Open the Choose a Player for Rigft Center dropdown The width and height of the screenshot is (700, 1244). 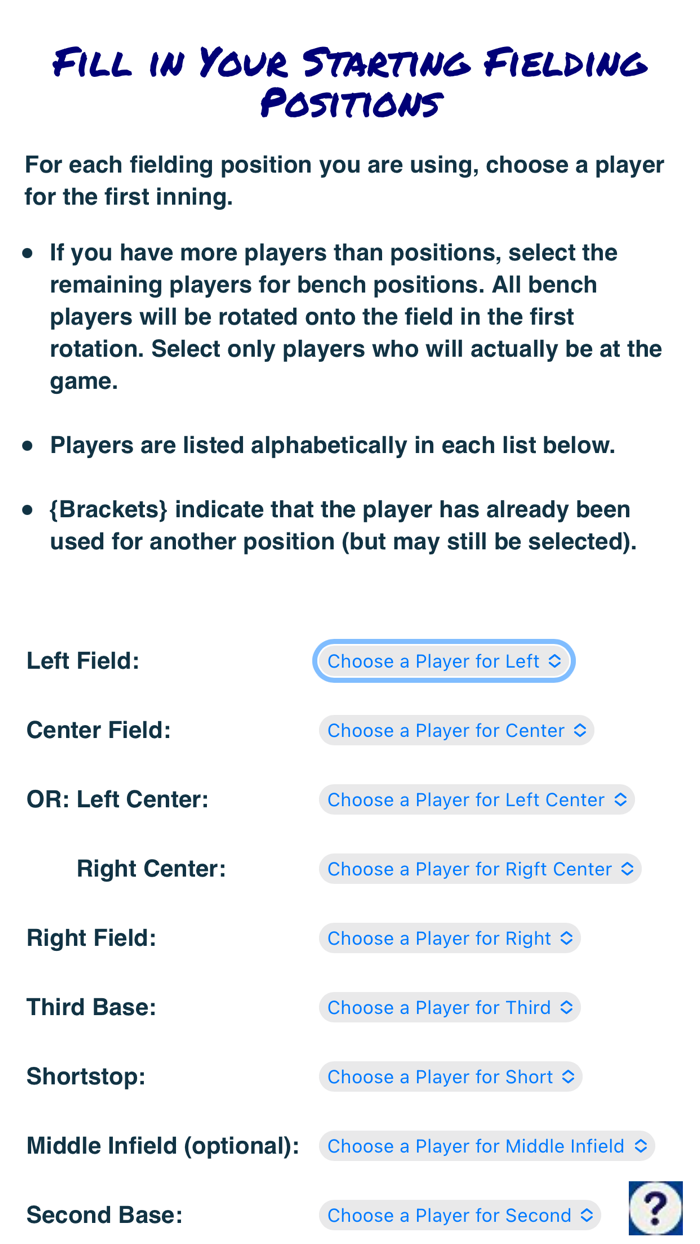point(480,869)
